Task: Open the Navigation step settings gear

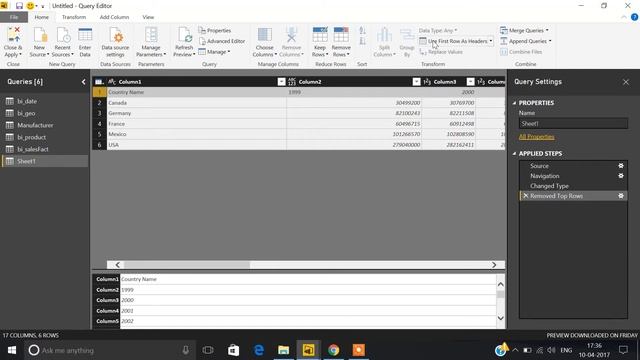Action: point(621,176)
